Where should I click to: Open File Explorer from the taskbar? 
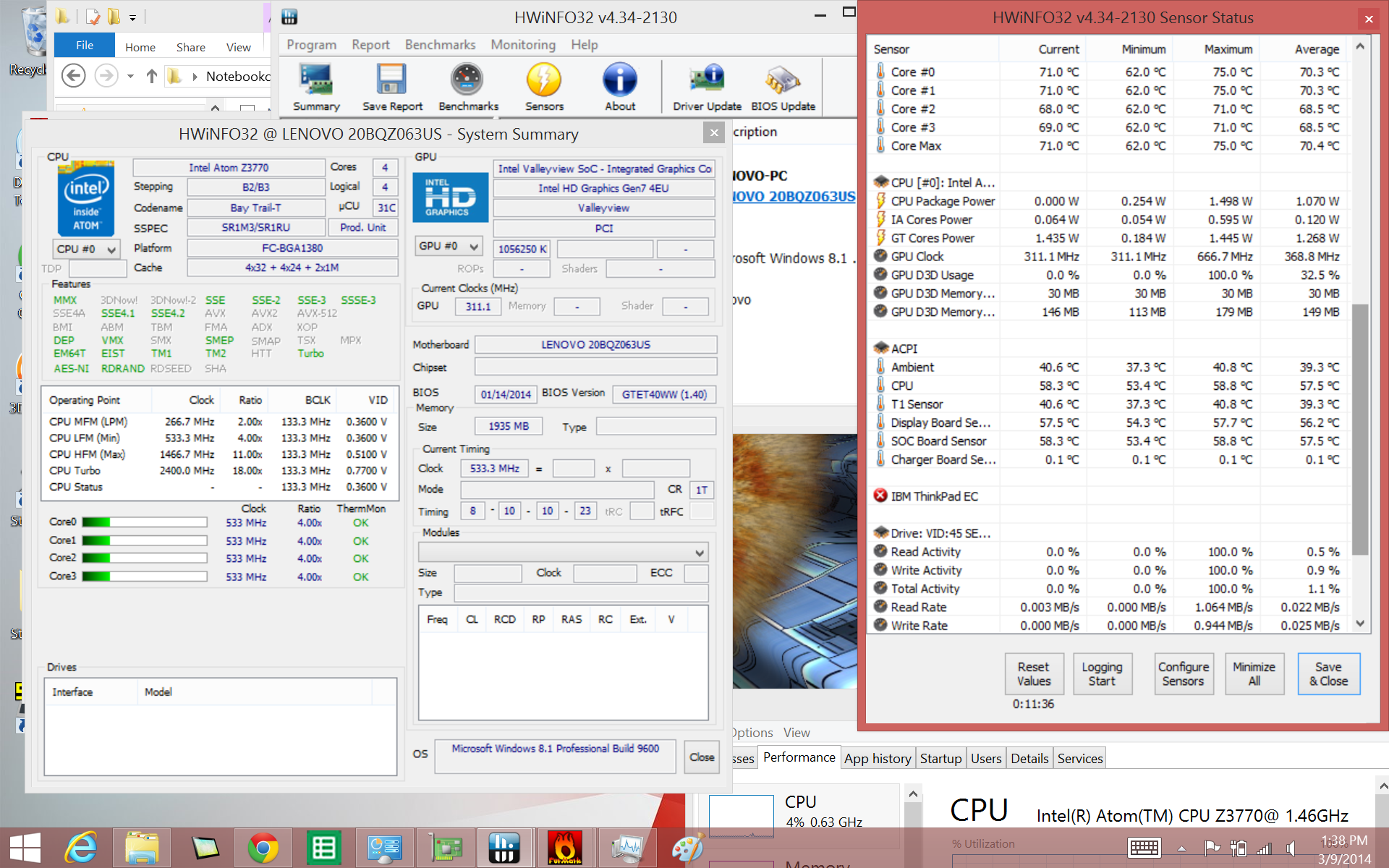click(142, 847)
